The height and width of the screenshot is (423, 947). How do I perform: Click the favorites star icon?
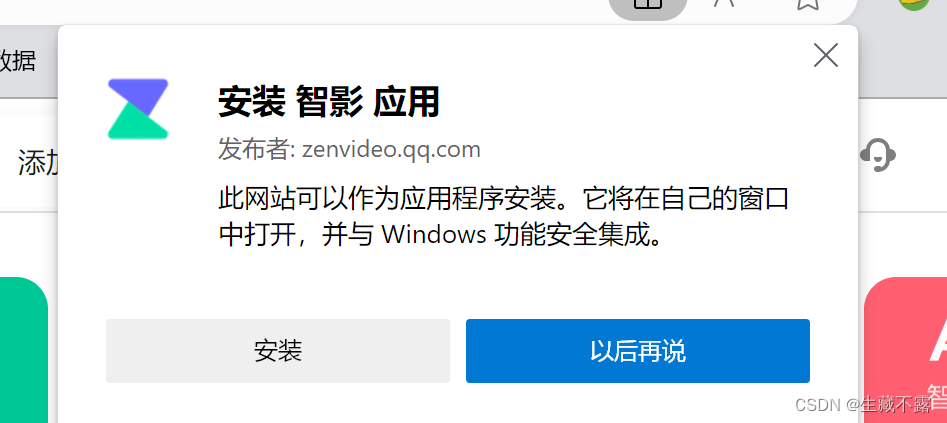pyautogui.click(x=807, y=4)
